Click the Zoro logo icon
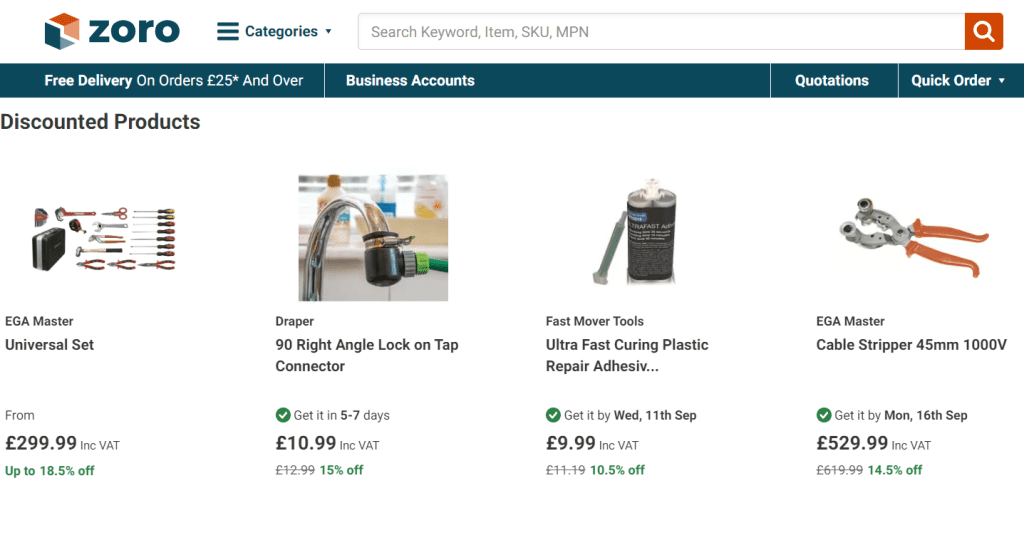Viewport: 1024px width, 550px height. (61, 31)
